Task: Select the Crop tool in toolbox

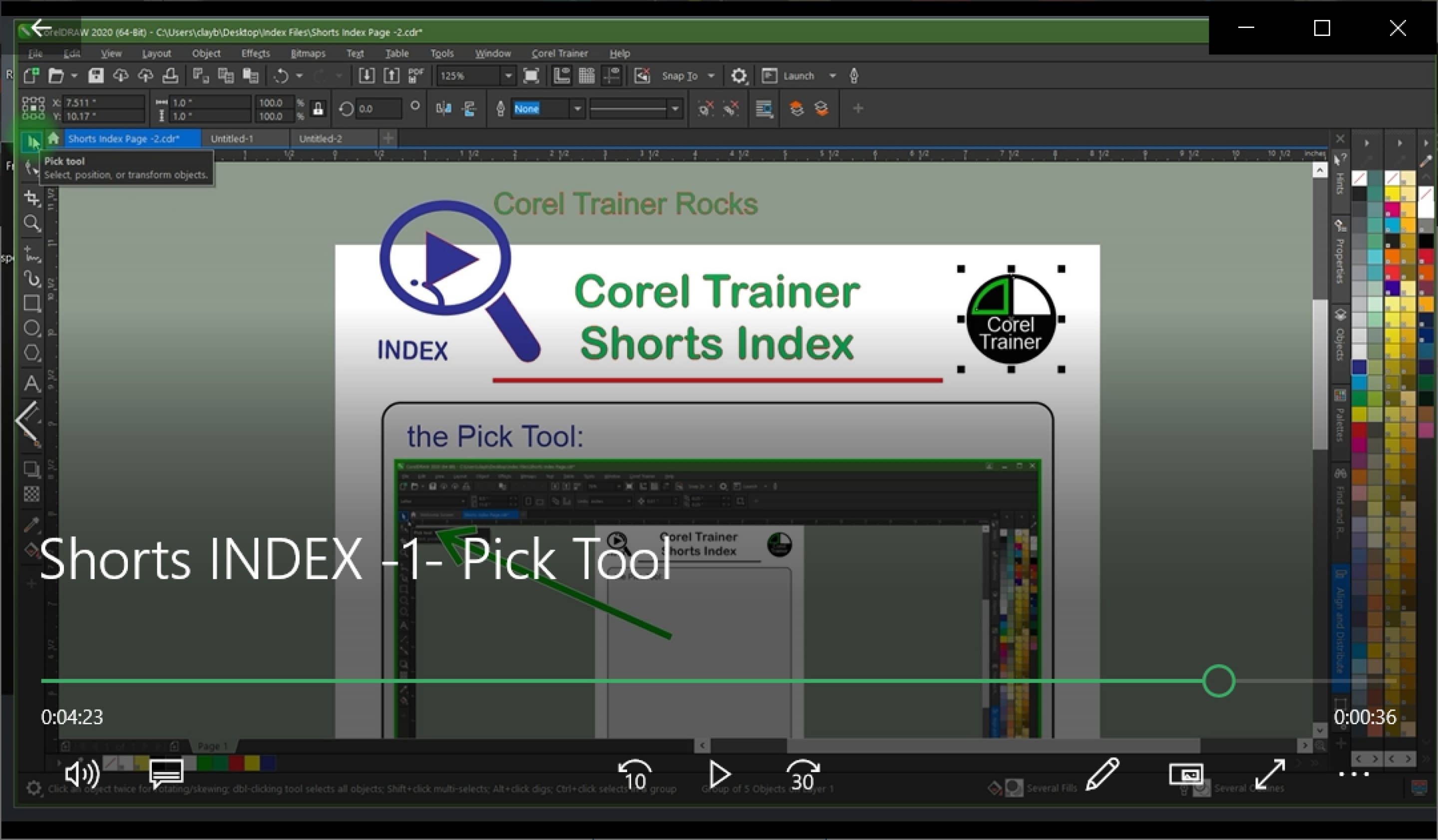Action: 32,198
